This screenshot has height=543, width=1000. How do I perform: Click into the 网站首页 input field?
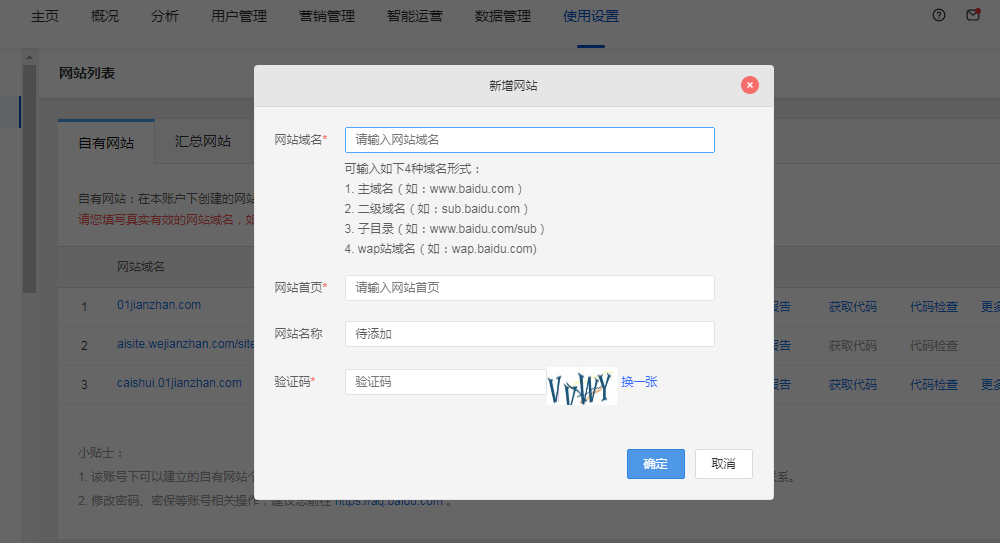[529, 288]
